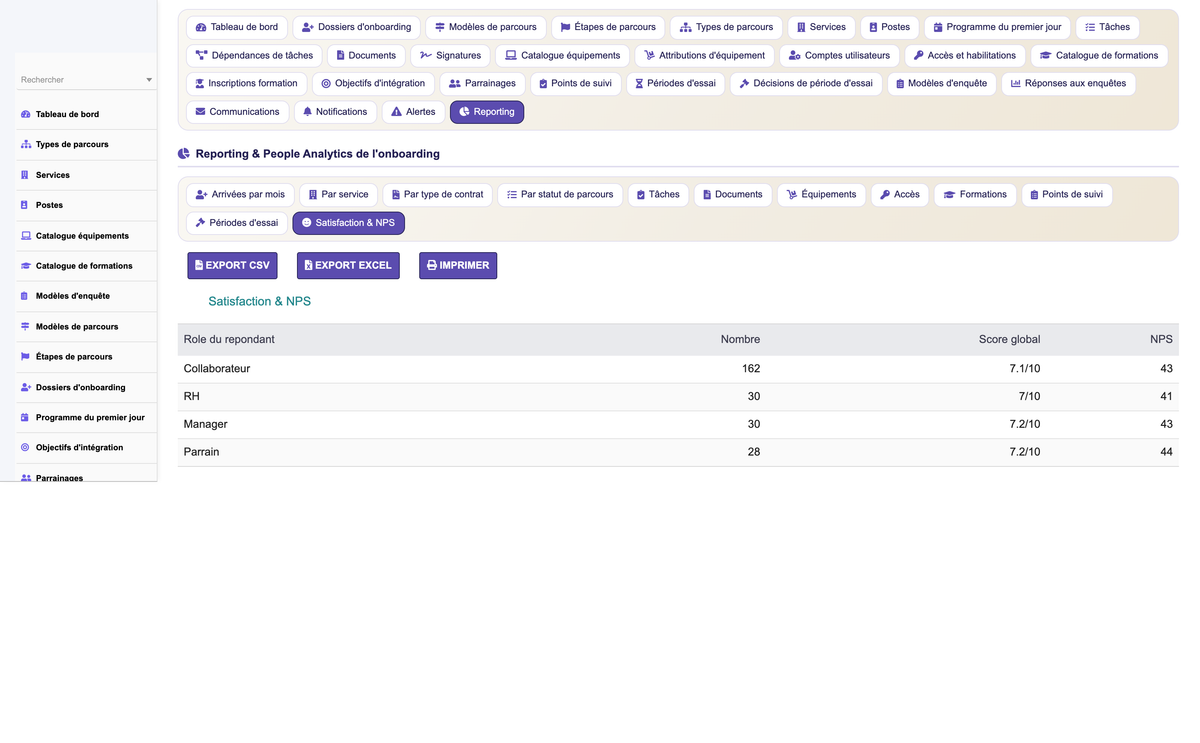Open the Documents top navigation tab
The image size is (1200, 743).
pos(366,55)
